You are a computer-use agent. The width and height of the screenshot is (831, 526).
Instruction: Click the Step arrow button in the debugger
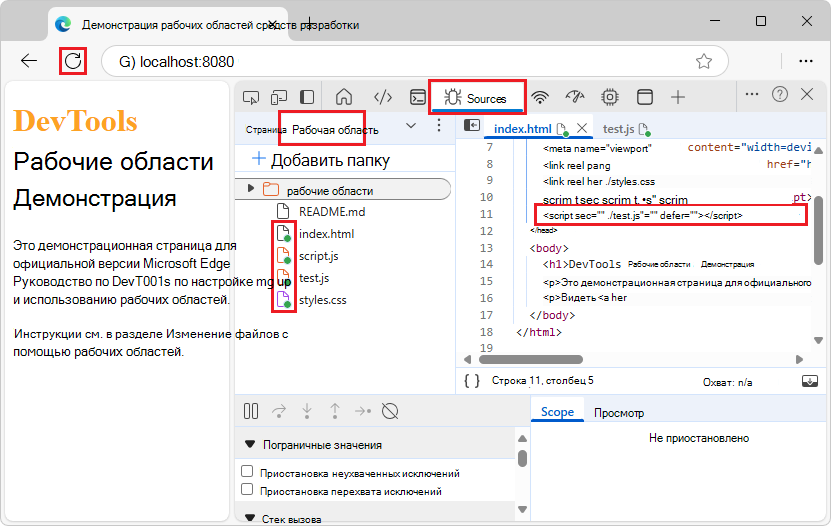(363, 411)
